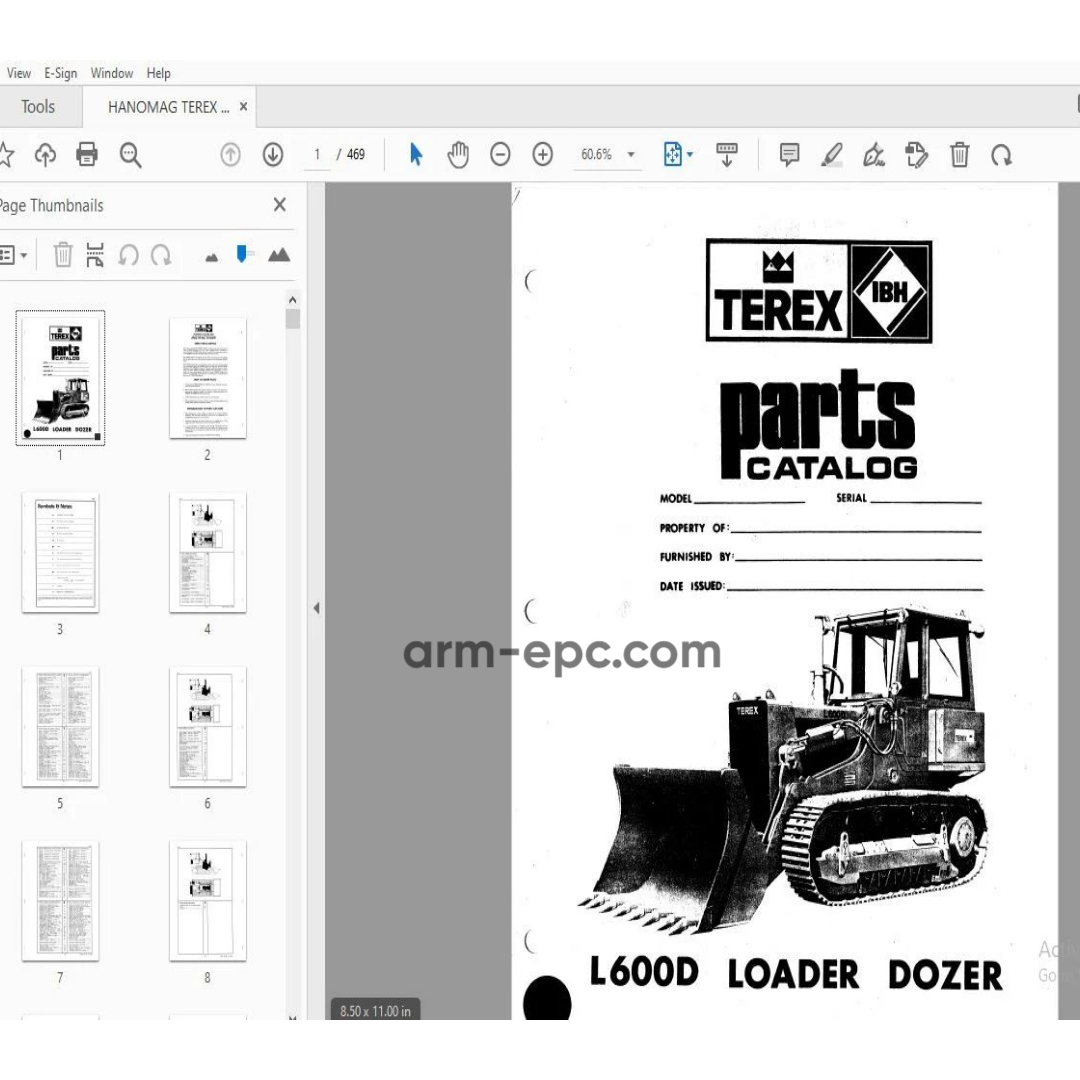Select page 5 thumbnail
Image resolution: width=1080 pixels, height=1080 pixels.
[x=61, y=727]
